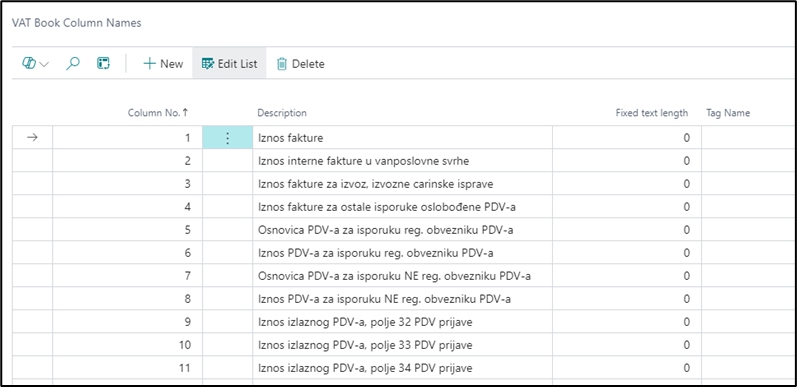
Task: Click Fixed text length value in row 1
Action: tap(627, 138)
